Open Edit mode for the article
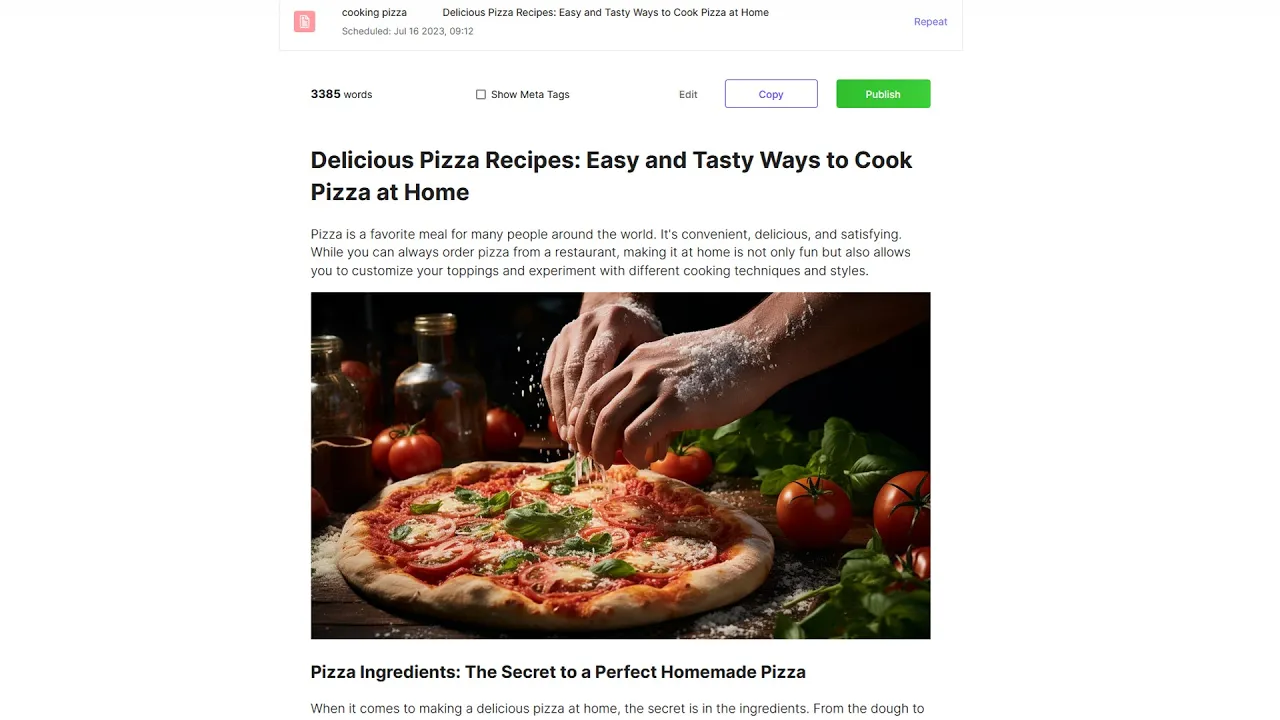Screen dimensions: 1280x720 click(688, 94)
